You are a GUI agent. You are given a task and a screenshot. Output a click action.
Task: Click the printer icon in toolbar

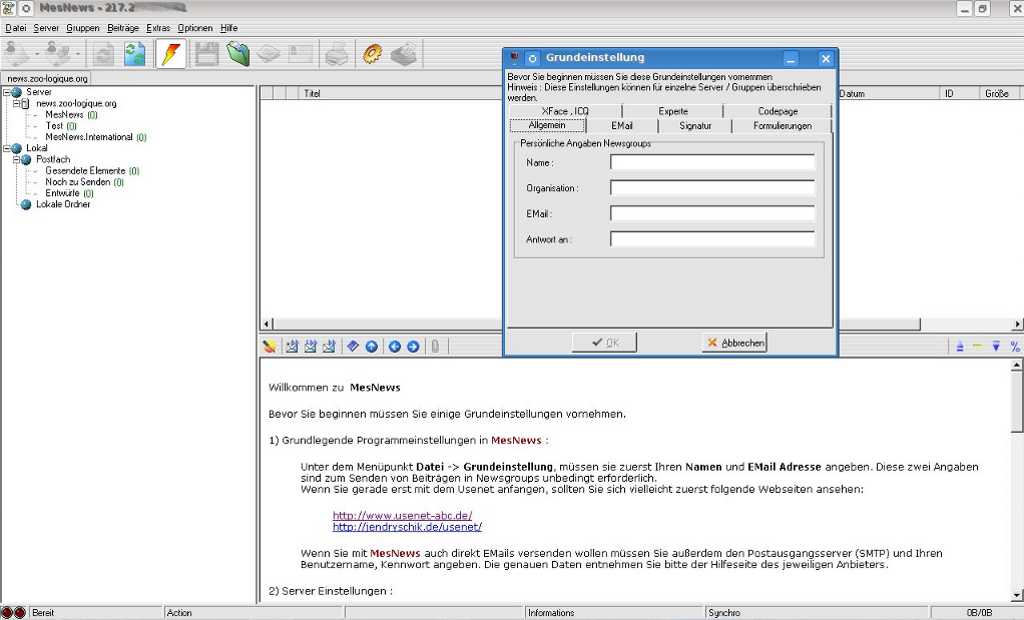point(337,54)
